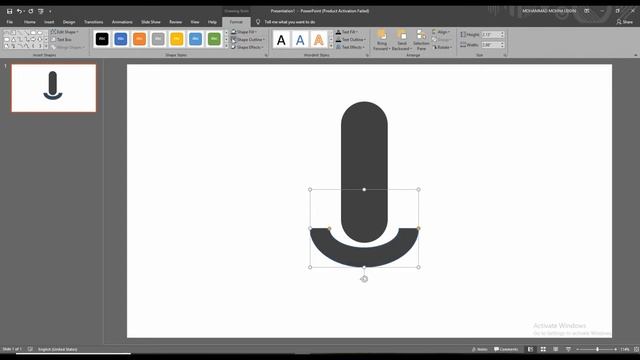Open the Size group dialog launcher
Image resolution: width=640 pixels, height=360 pixels.
point(505,55)
